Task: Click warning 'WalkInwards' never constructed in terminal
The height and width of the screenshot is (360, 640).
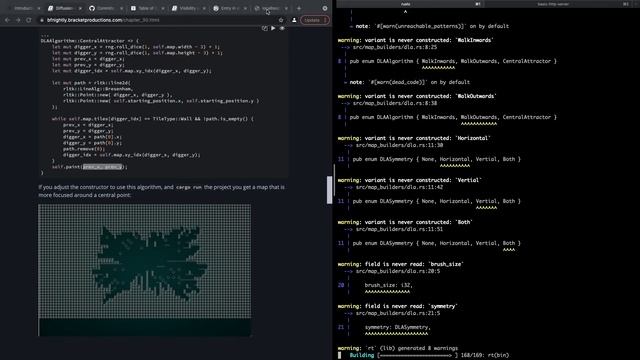Action: point(416,40)
